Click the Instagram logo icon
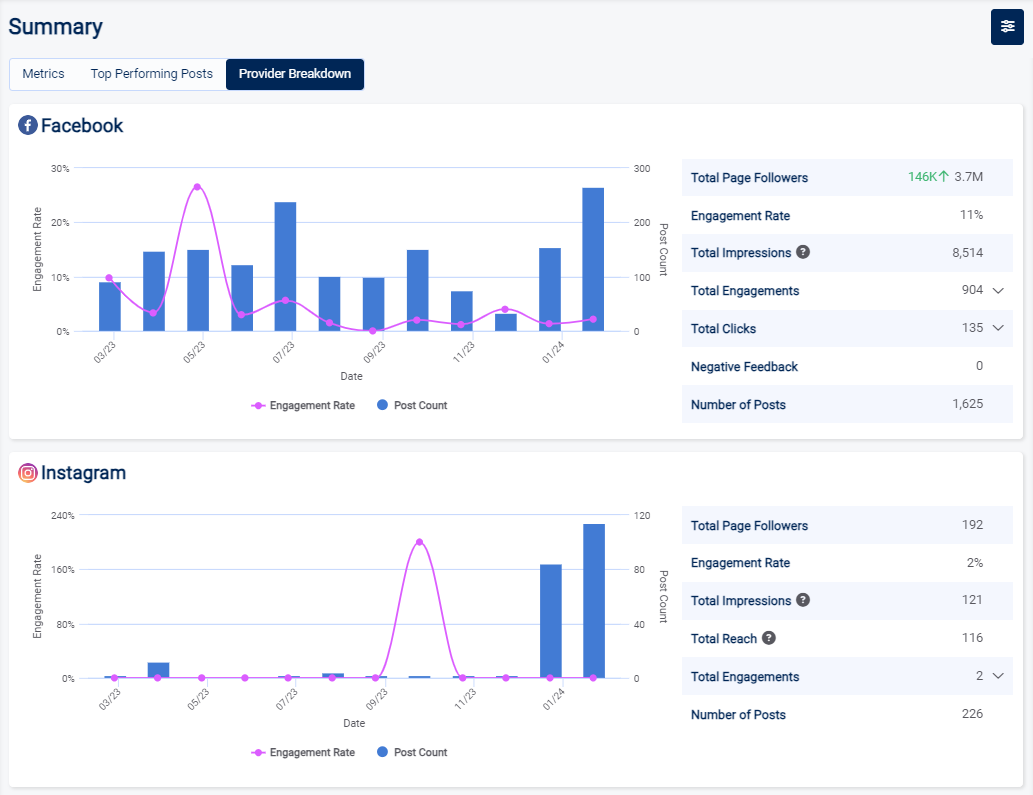This screenshot has height=795, width=1033. coord(28,473)
